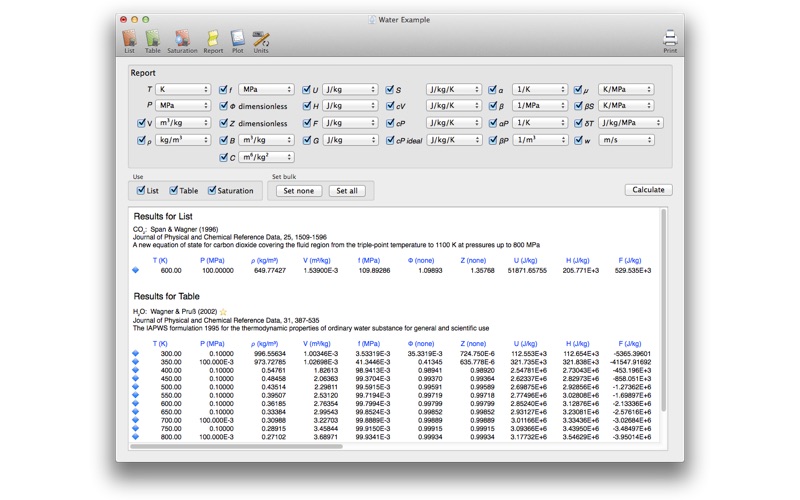Open the U unit dropdown showing J/kg
The height and width of the screenshot is (500, 800).
coord(350,89)
